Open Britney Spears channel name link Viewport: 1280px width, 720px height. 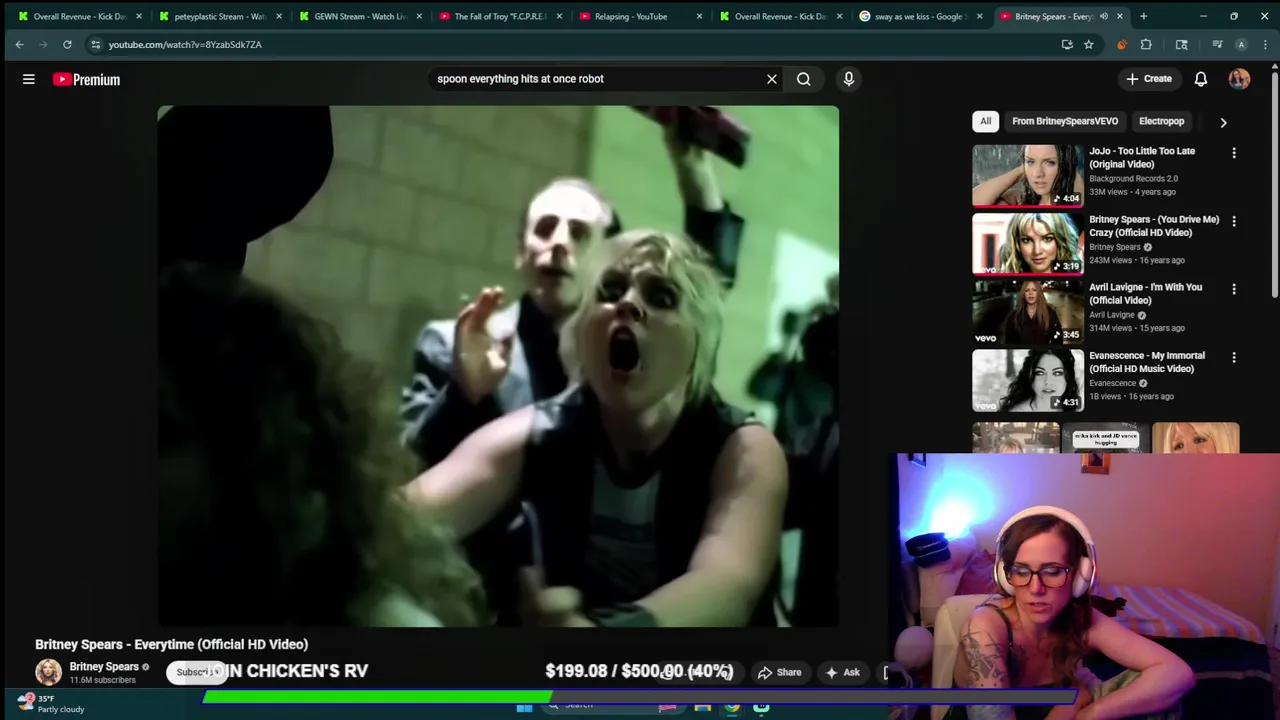tap(104, 667)
